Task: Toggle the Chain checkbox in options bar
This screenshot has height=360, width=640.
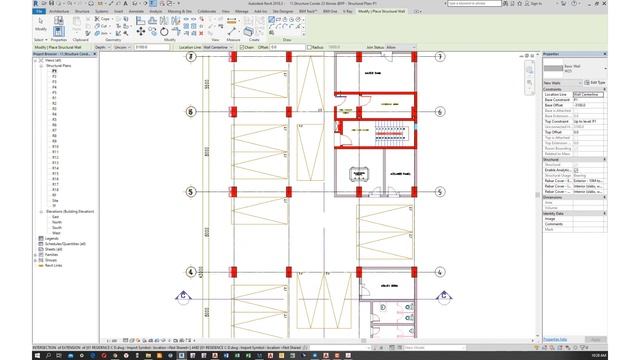Action: click(242, 47)
